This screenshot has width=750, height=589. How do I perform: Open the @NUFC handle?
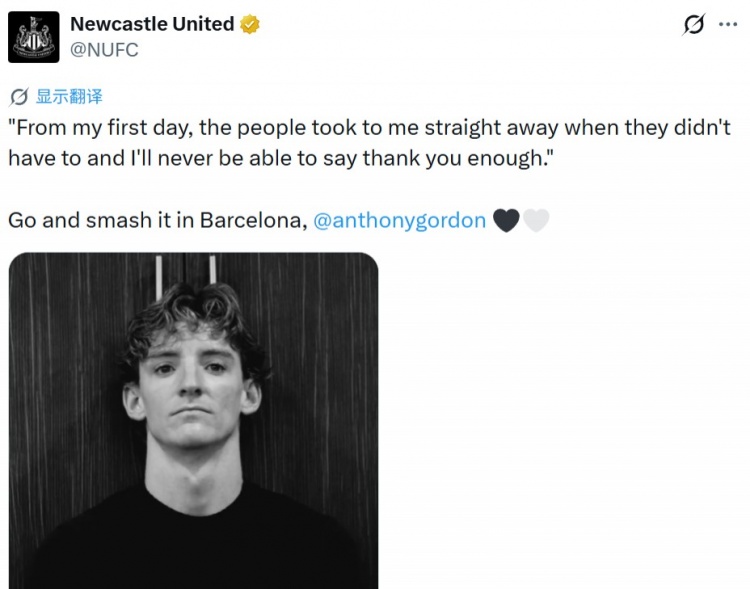(x=104, y=50)
